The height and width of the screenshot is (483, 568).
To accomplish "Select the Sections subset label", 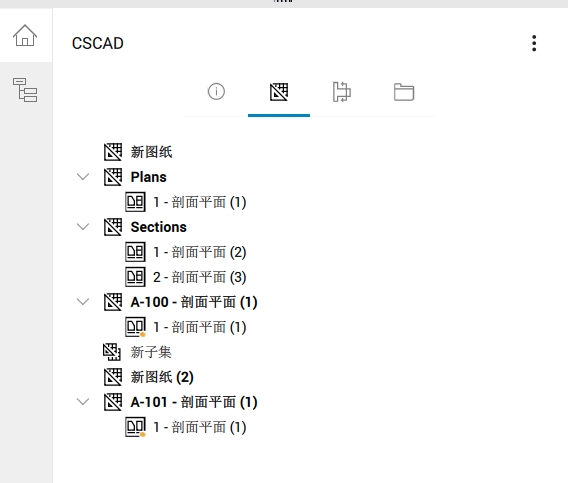I will point(159,227).
